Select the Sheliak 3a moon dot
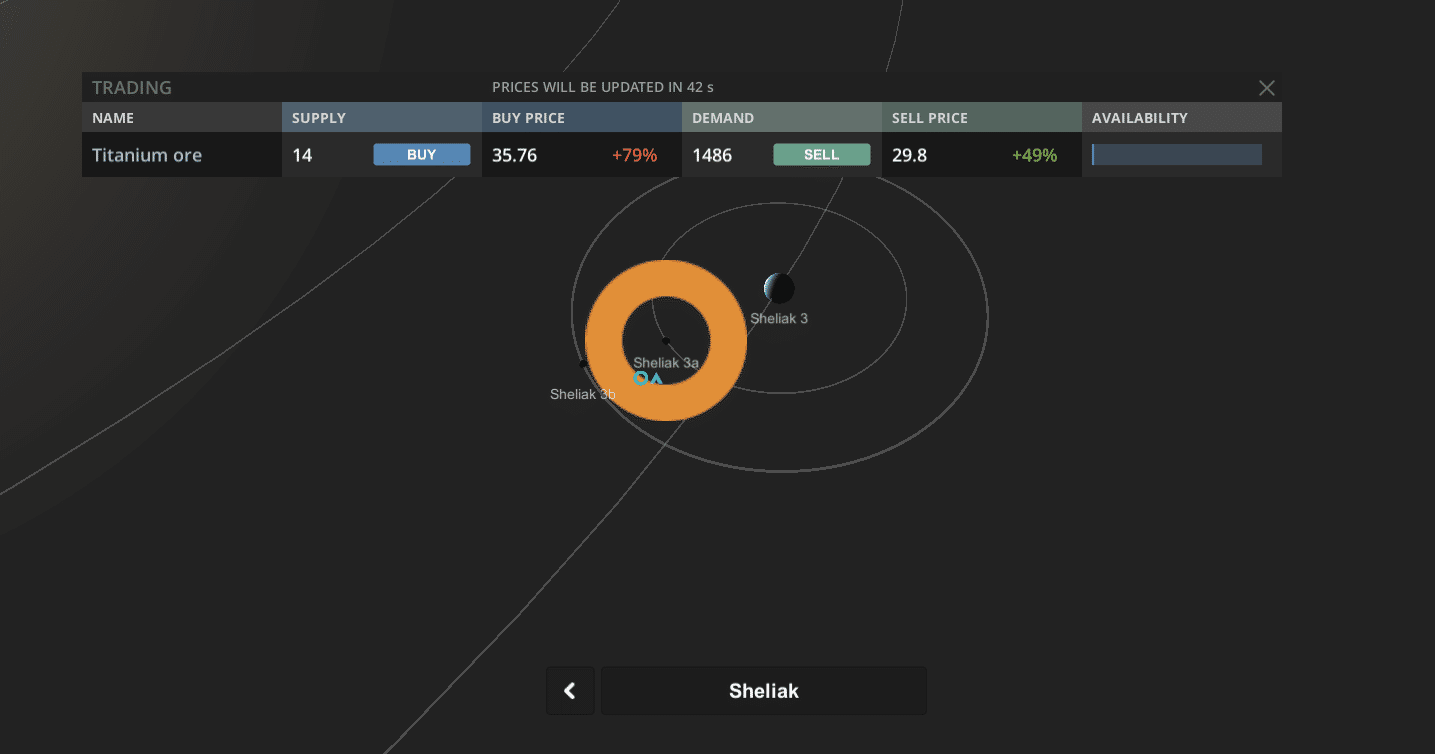Viewport: 1435px width, 754px height. (666, 341)
